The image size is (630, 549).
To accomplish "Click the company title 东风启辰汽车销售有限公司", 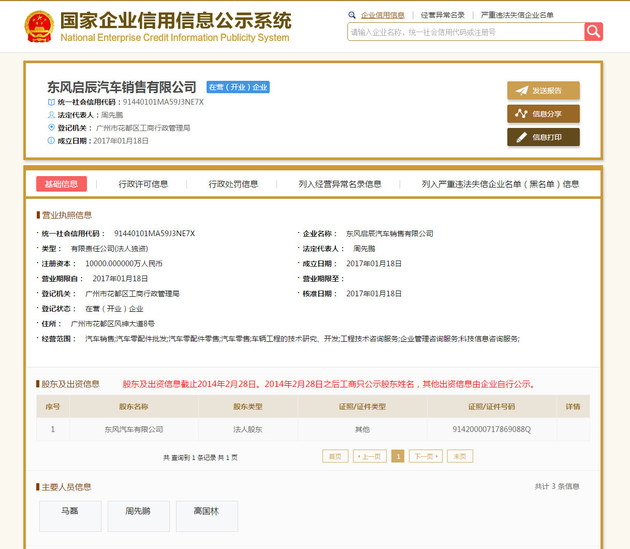I will pyautogui.click(x=122, y=87).
